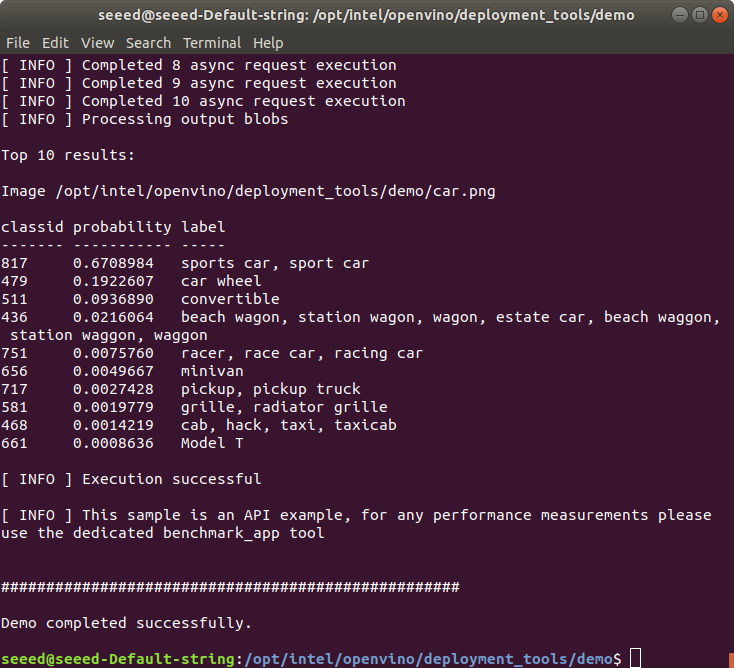The width and height of the screenshot is (734, 668).
Task: Click probability value 0.0075760
Action: point(113,353)
